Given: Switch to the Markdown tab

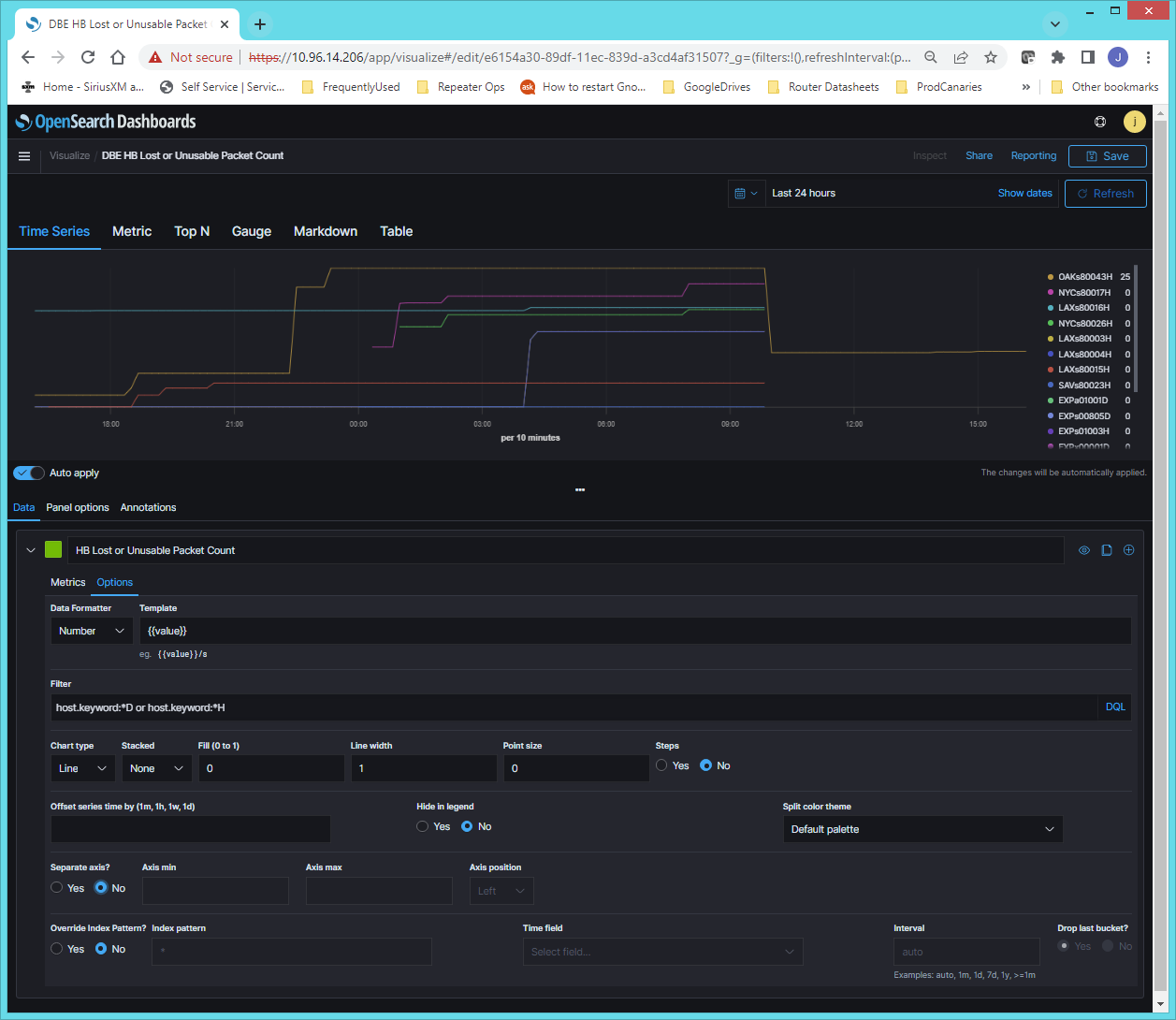Looking at the screenshot, I should click(326, 231).
